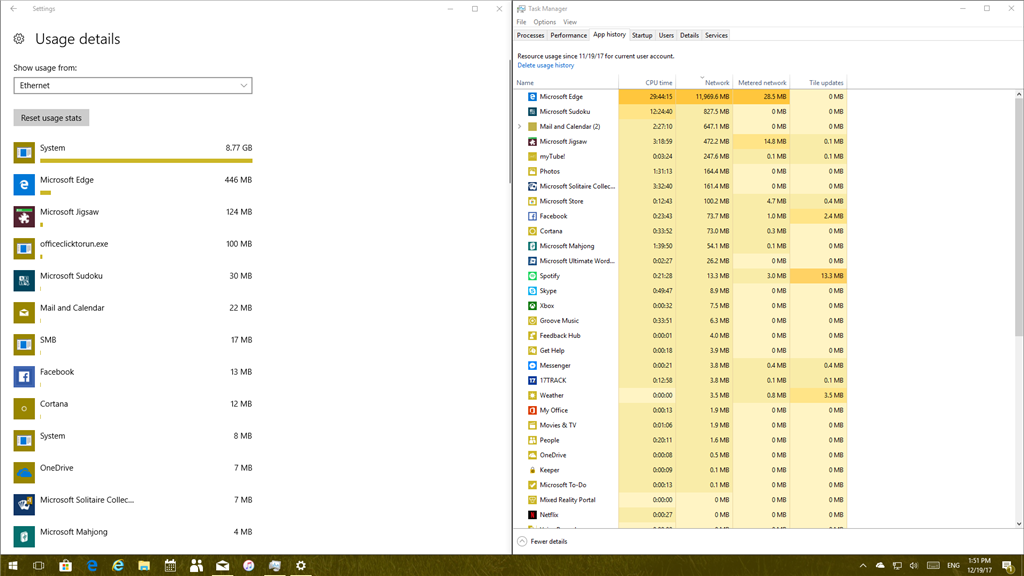Sort by the Name column header
Image resolution: width=1024 pixels, height=576 pixels.
click(566, 83)
